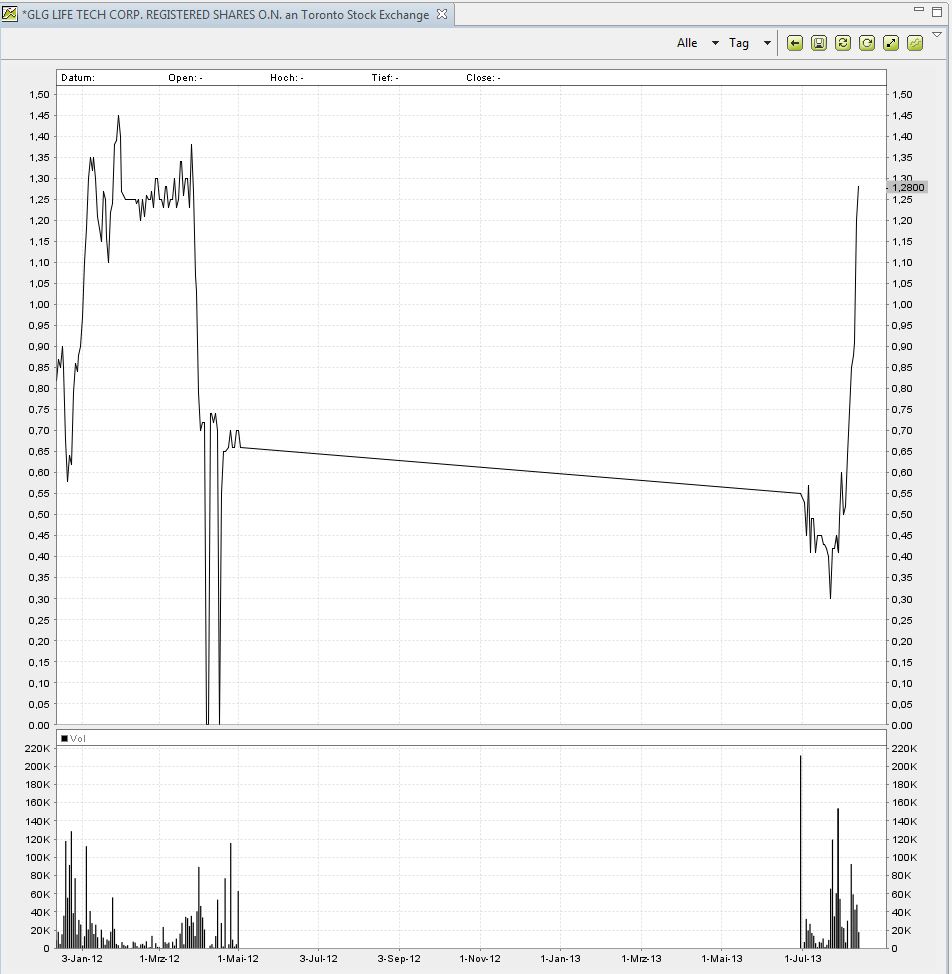Image resolution: width=952 pixels, height=974 pixels.
Task: Click the '1-Nov-12' date axis label
Action: (480, 958)
